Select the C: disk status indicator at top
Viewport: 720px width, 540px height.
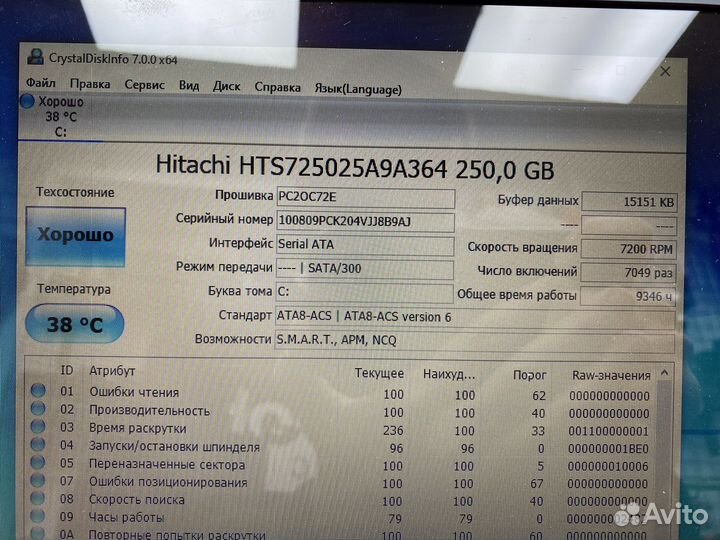click(53, 117)
